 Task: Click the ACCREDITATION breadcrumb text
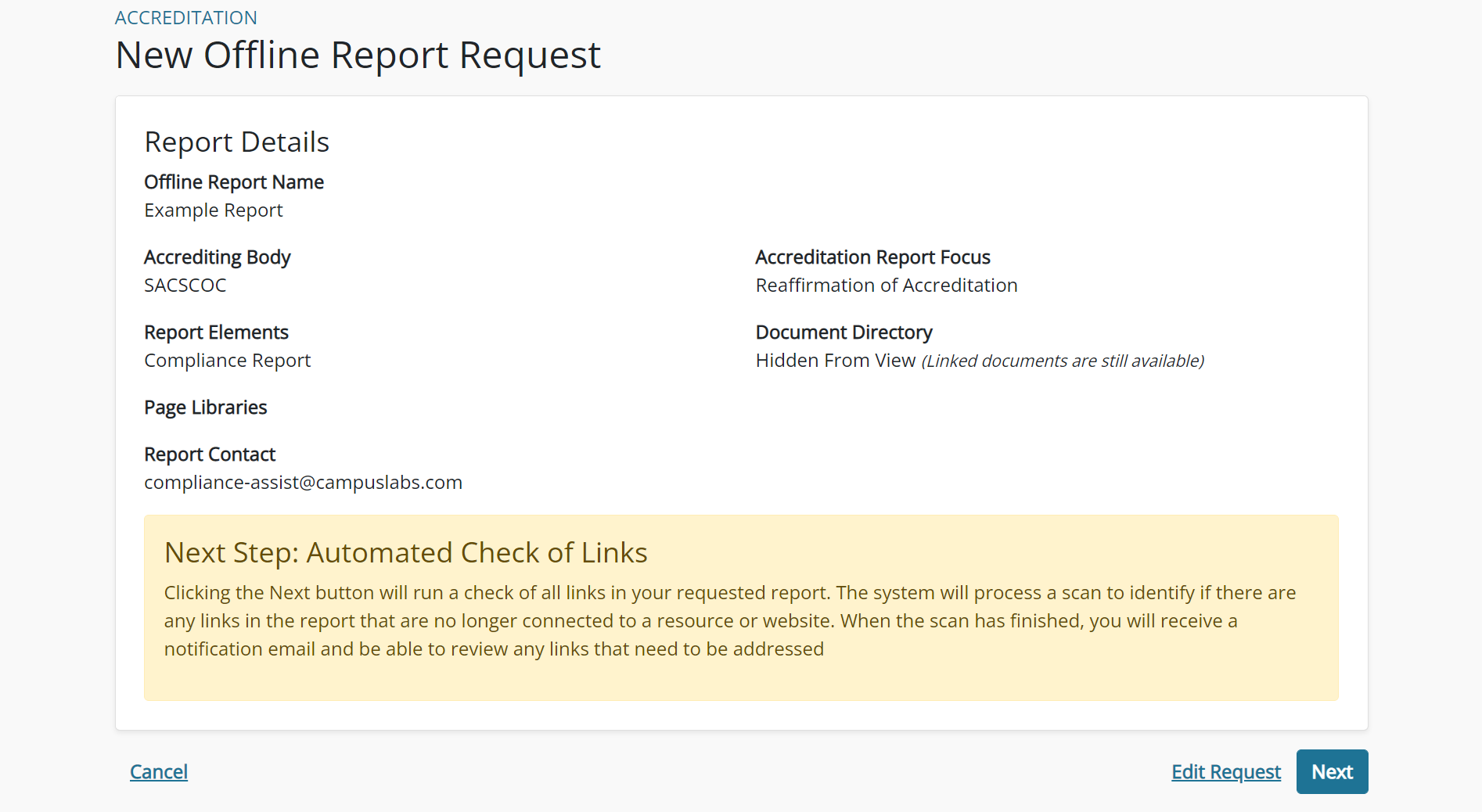pos(186,18)
